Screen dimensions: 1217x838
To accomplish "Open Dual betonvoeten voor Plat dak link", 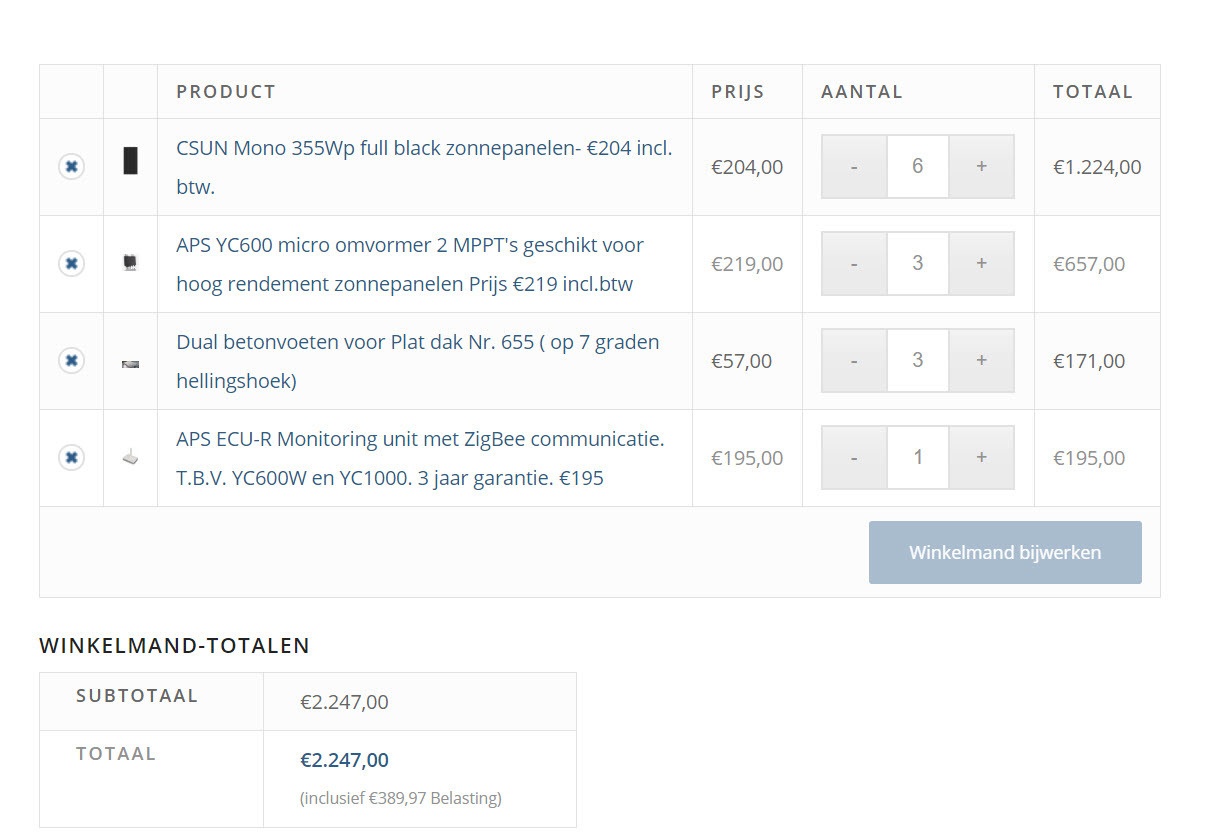I will (x=417, y=342).
